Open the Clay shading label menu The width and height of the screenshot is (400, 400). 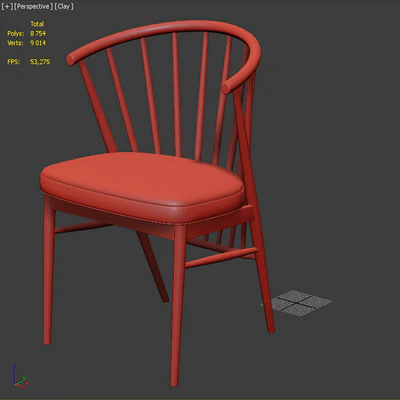tap(64, 6)
